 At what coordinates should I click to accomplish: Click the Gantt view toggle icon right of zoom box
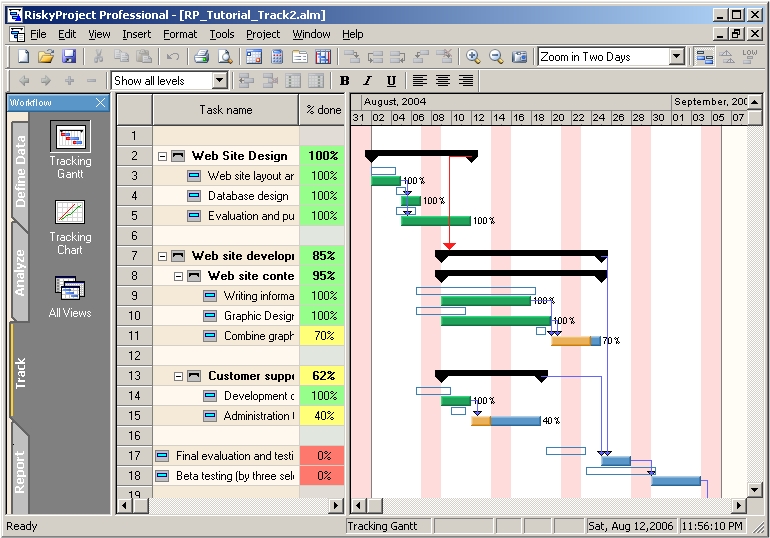point(704,57)
